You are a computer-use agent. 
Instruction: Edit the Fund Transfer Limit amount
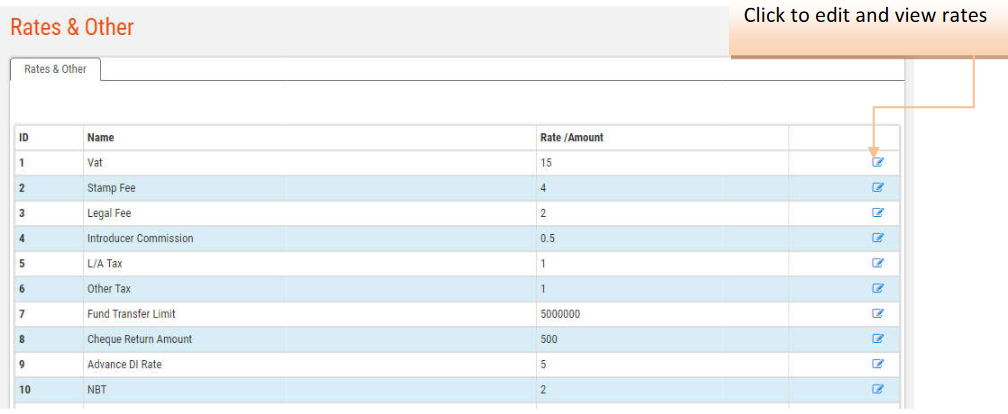point(878,313)
